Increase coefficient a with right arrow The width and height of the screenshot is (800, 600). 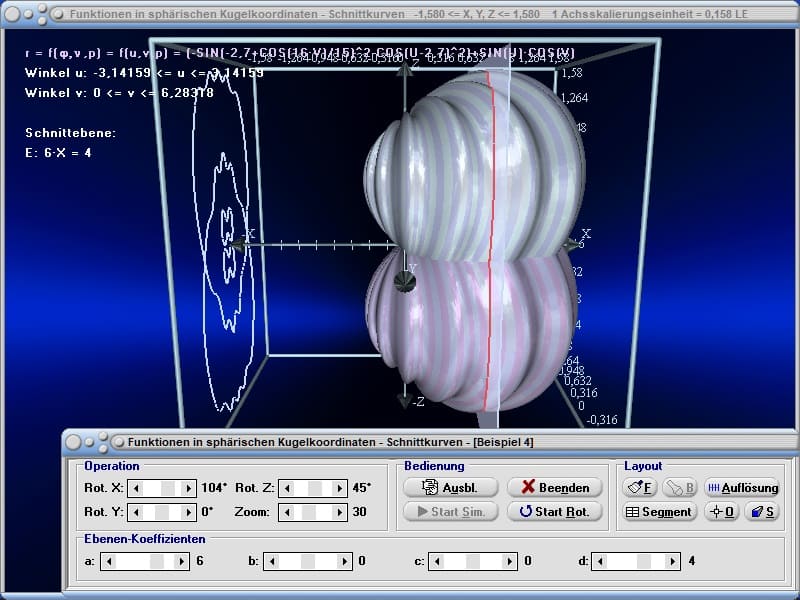[x=182, y=562]
